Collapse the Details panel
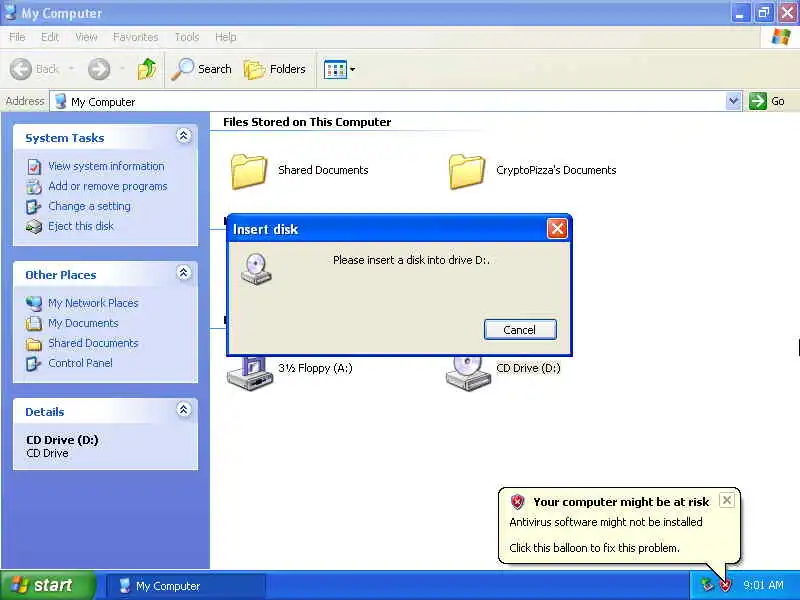The image size is (800, 600). pos(184,409)
